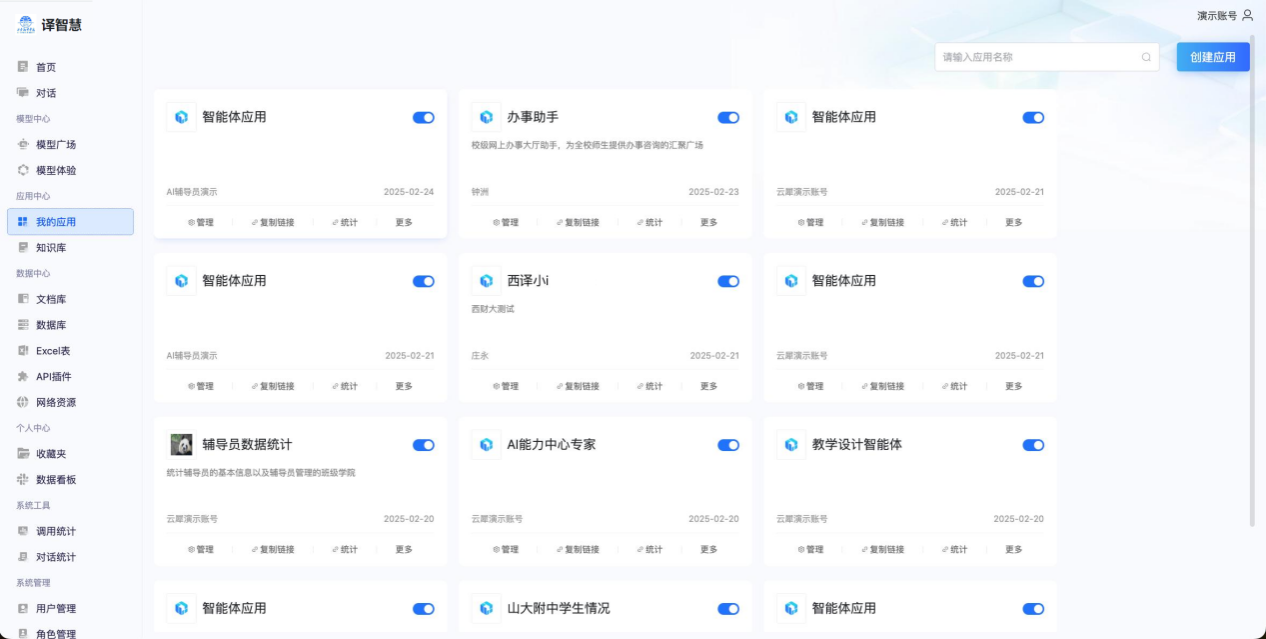This screenshot has height=639, width=1266.
Task: Open 用户管理 in the sidebar
Action: pyautogui.click(x=56, y=608)
